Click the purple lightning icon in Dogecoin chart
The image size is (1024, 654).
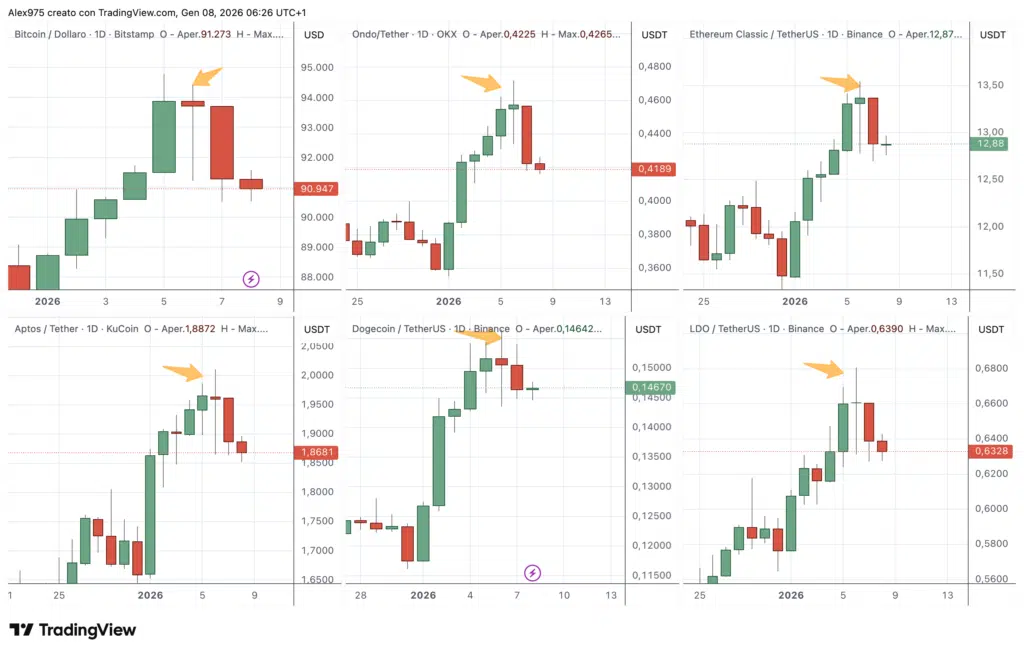[x=533, y=573]
